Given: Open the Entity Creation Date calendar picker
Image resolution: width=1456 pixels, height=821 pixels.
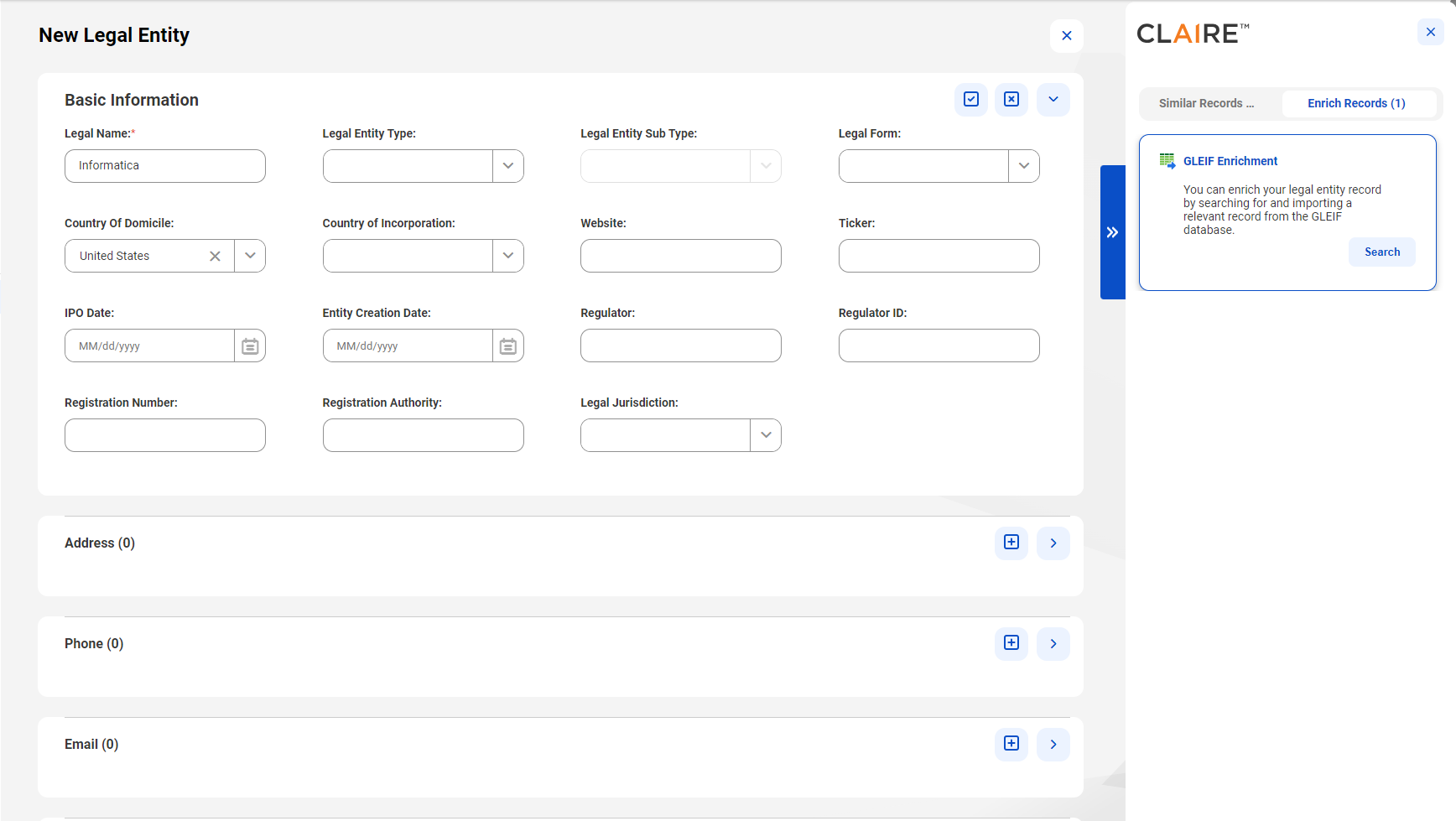Looking at the screenshot, I should click(508, 346).
